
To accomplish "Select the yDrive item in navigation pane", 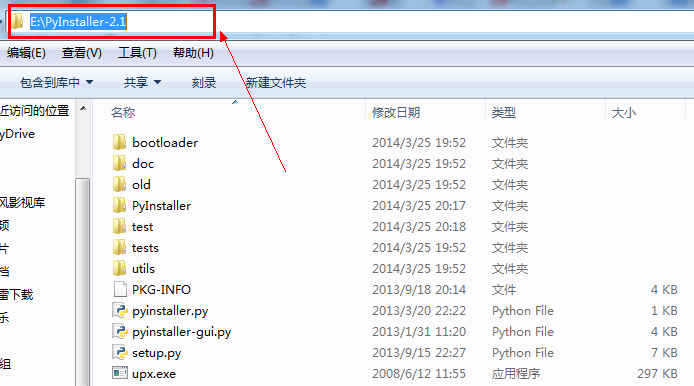I will click(x=17, y=134).
